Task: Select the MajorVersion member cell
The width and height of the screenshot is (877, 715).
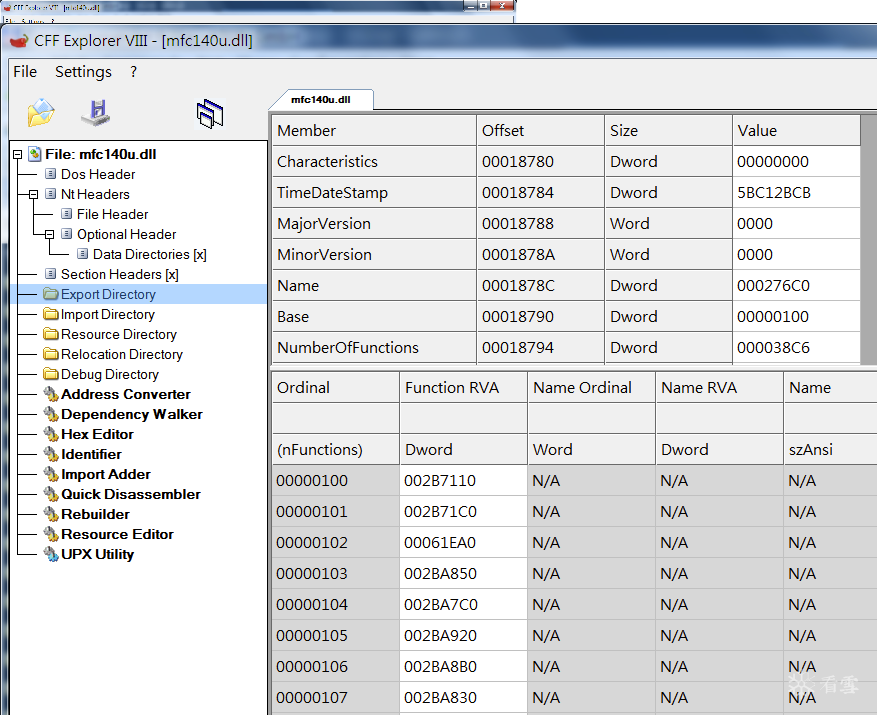Action: click(374, 224)
